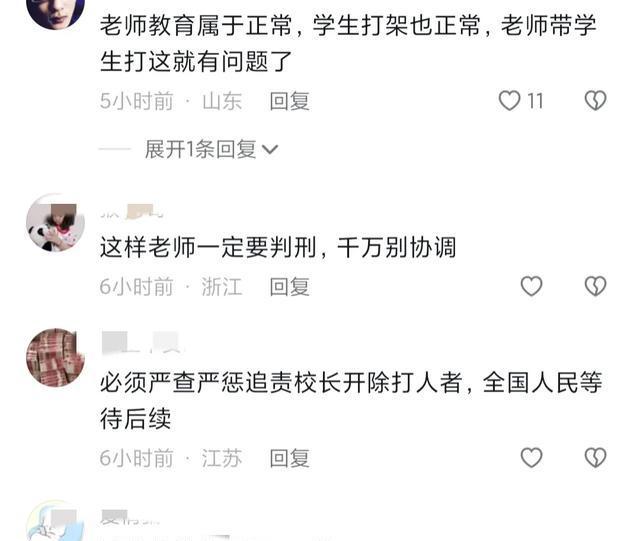Like the Jiangsu comment about 严查严惩
The height and width of the screenshot is (541, 640).
pos(531,457)
